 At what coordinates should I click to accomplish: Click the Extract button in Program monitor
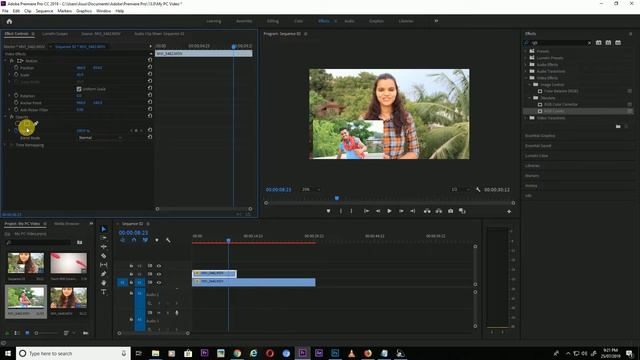[x=439, y=211]
